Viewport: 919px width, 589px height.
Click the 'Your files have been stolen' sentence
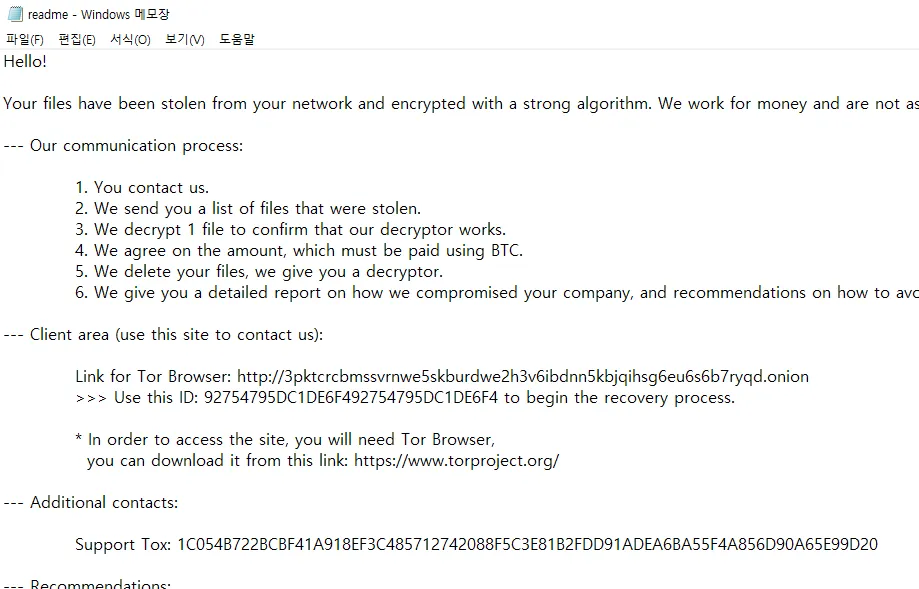pyautogui.click(x=461, y=104)
